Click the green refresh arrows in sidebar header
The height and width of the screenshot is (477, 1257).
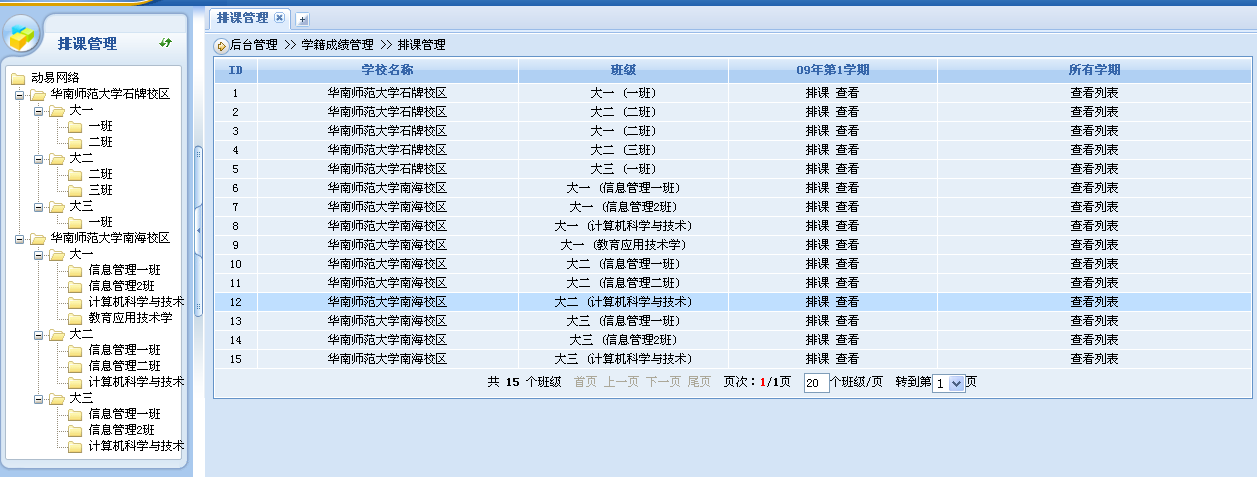[166, 43]
